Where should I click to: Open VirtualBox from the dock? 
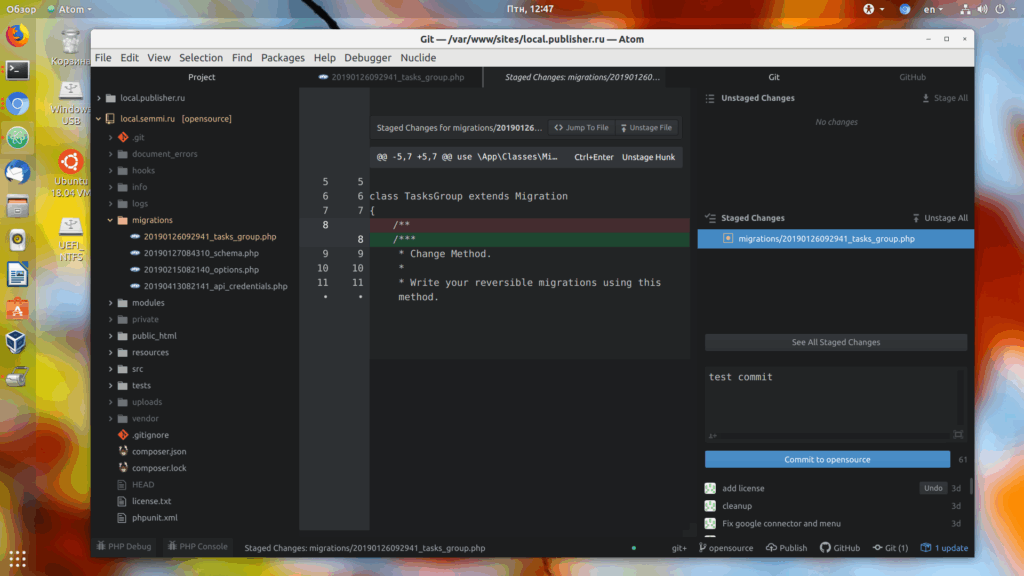pyautogui.click(x=18, y=342)
